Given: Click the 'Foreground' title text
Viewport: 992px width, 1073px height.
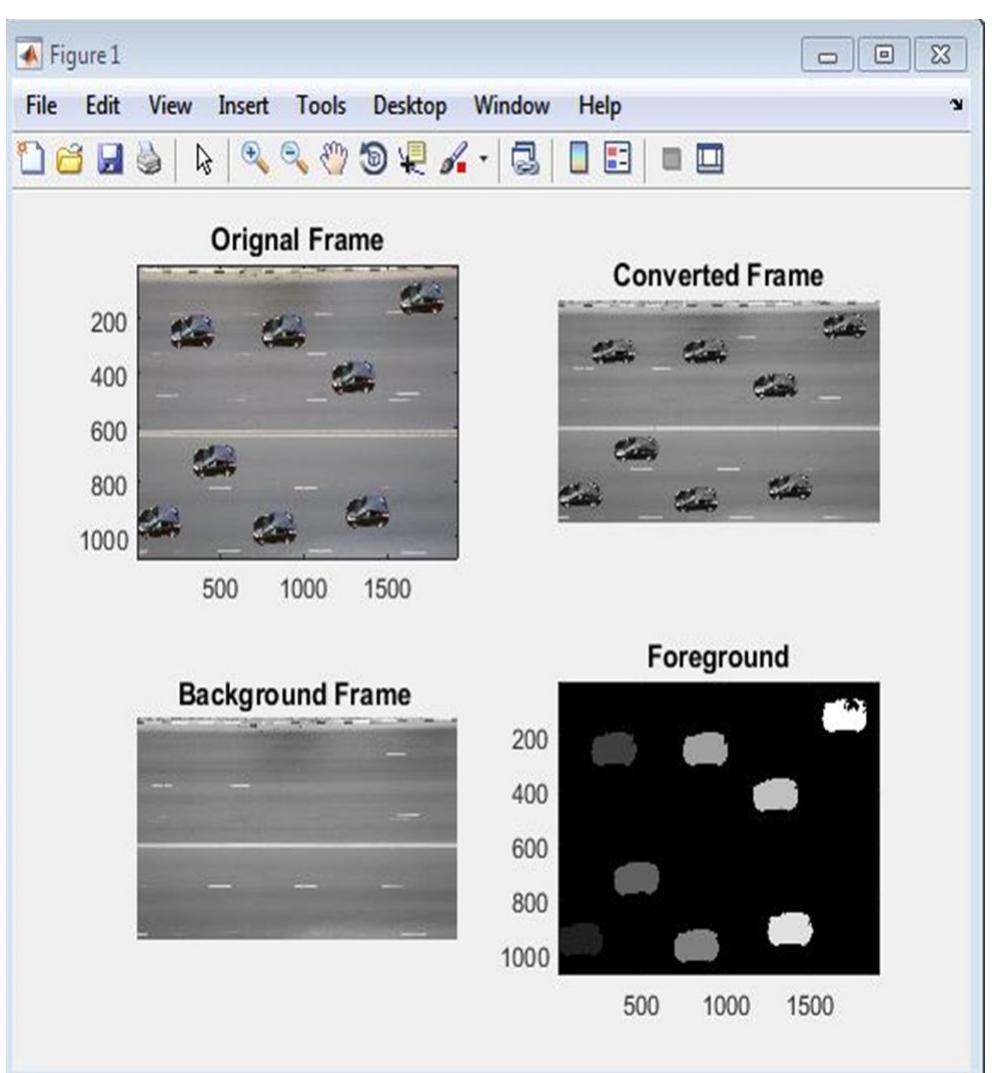Looking at the screenshot, I should tap(718, 657).
